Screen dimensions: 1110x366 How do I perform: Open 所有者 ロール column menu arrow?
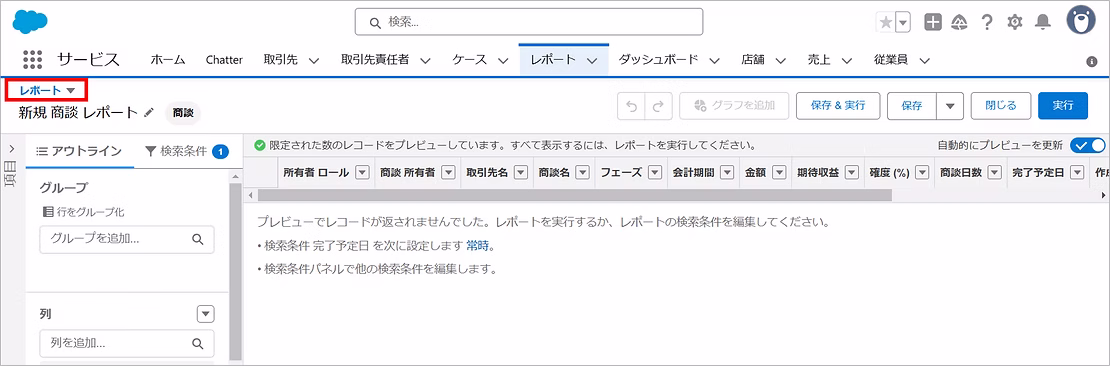tap(362, 172)
